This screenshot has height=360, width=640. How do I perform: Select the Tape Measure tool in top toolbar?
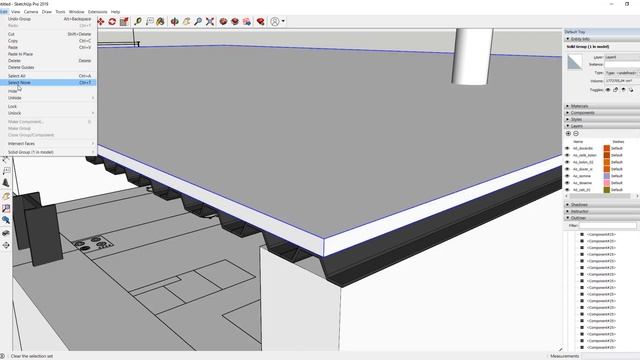[138, 22]
